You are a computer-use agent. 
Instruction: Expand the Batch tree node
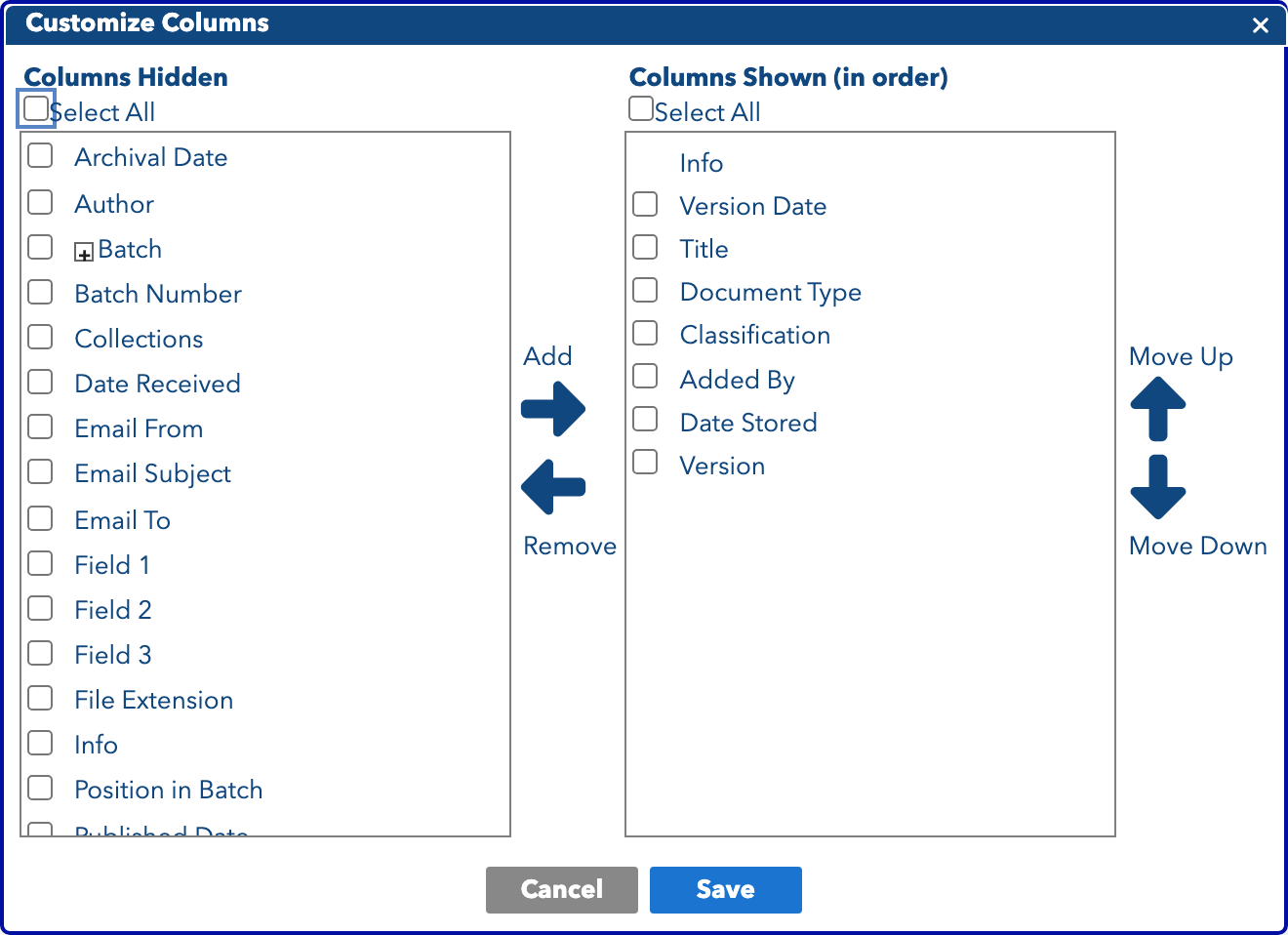[84, 253]
